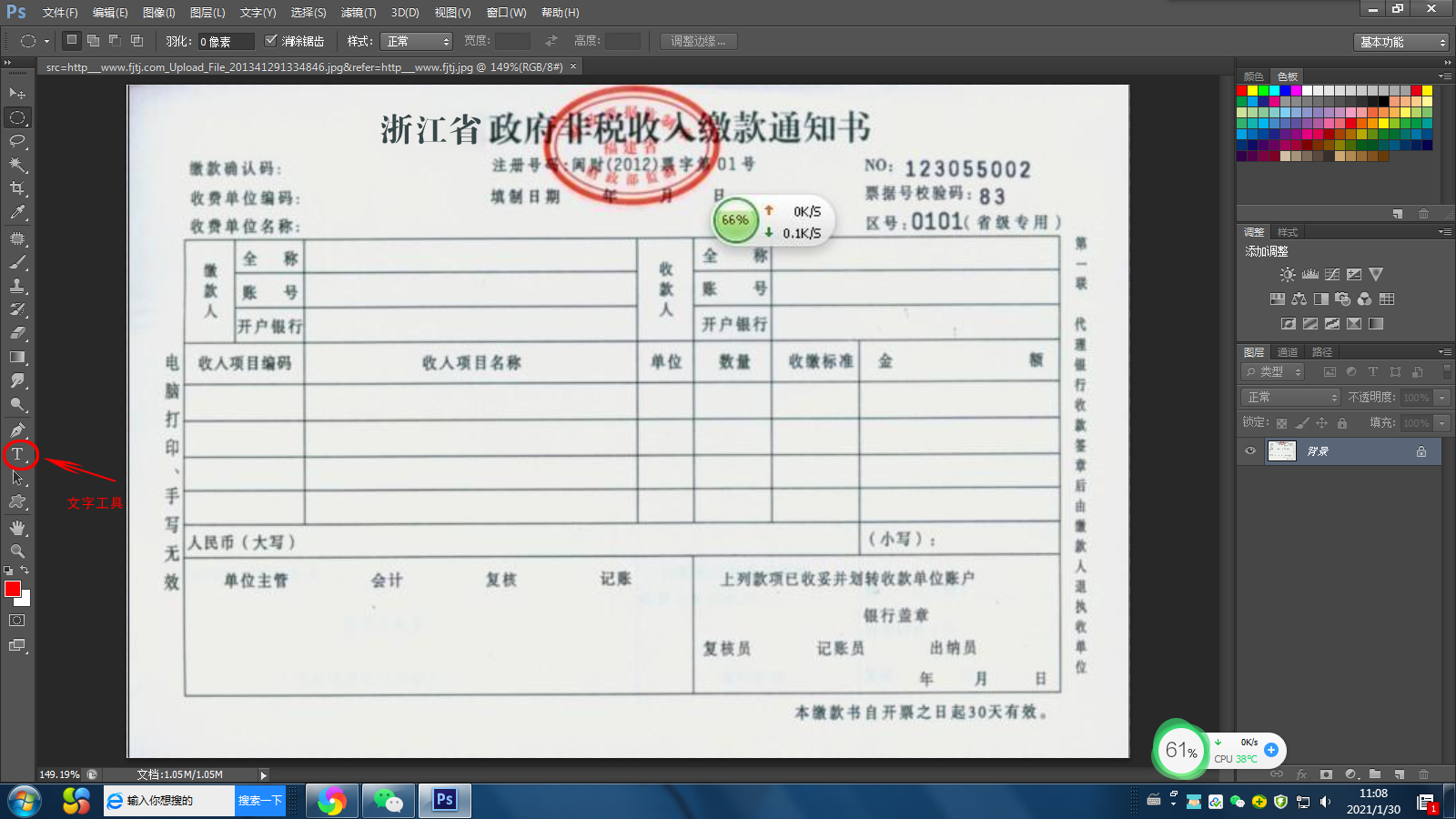Delete layer using Layers panel trash icon
This screenshot has height=819, width=1456.
pyautogui.click(x=1423, y=774)
